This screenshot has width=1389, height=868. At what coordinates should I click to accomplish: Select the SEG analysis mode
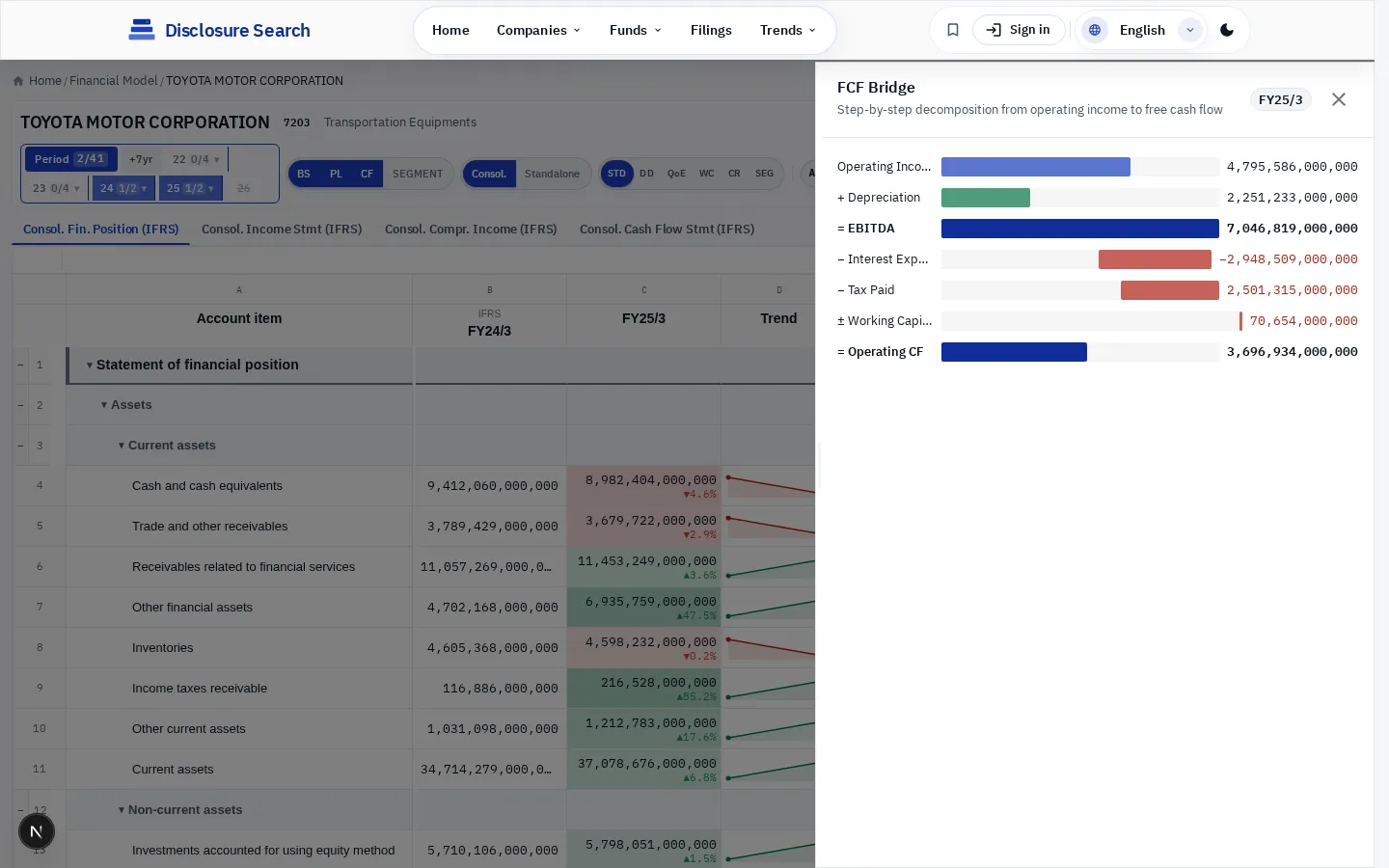pyautogui.click(x=764, y=174)
